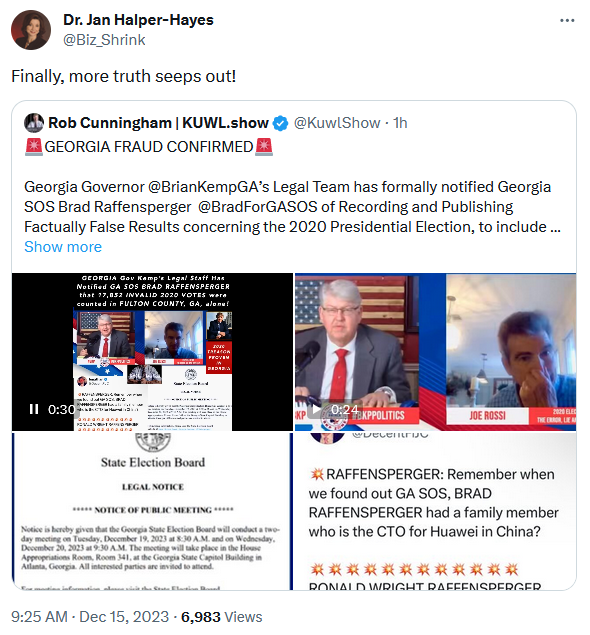Open the @Biz_Shrink handle
This screenshot has width=590, height=635.
pos(104,40)
